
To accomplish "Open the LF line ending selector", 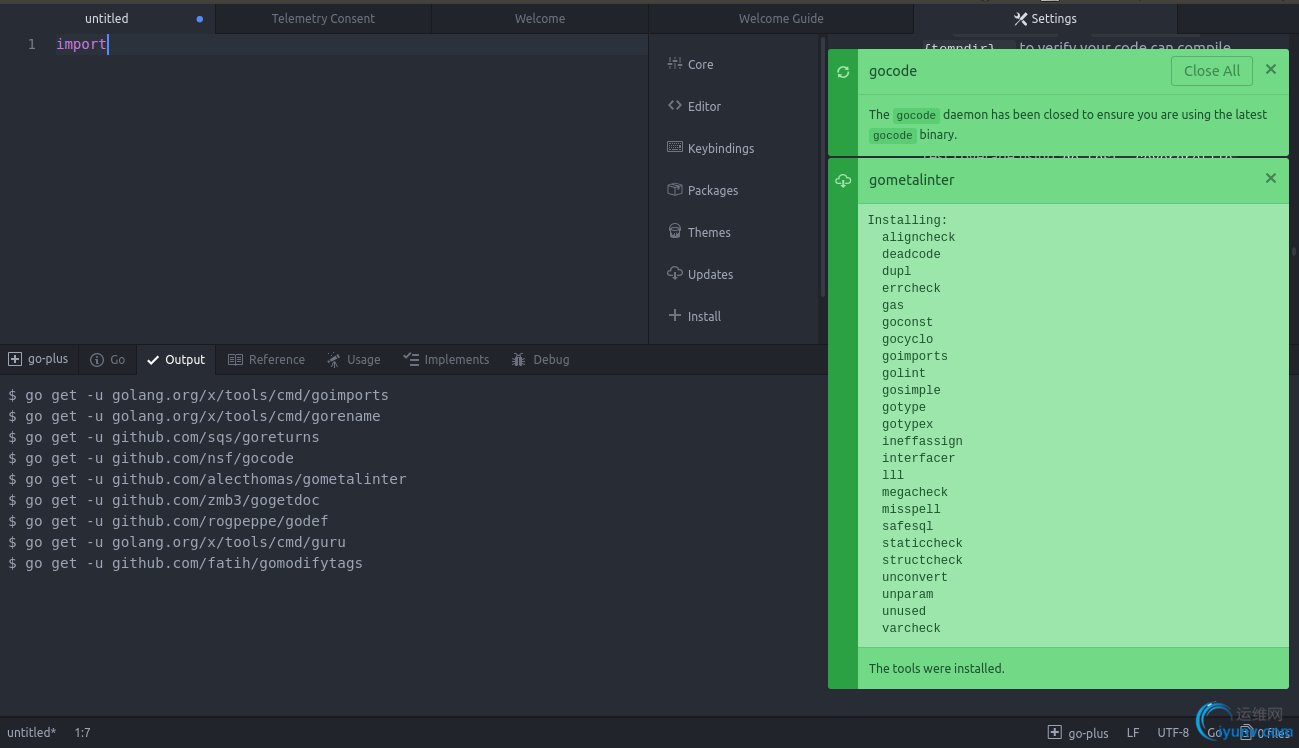I will pos(1133,733).
